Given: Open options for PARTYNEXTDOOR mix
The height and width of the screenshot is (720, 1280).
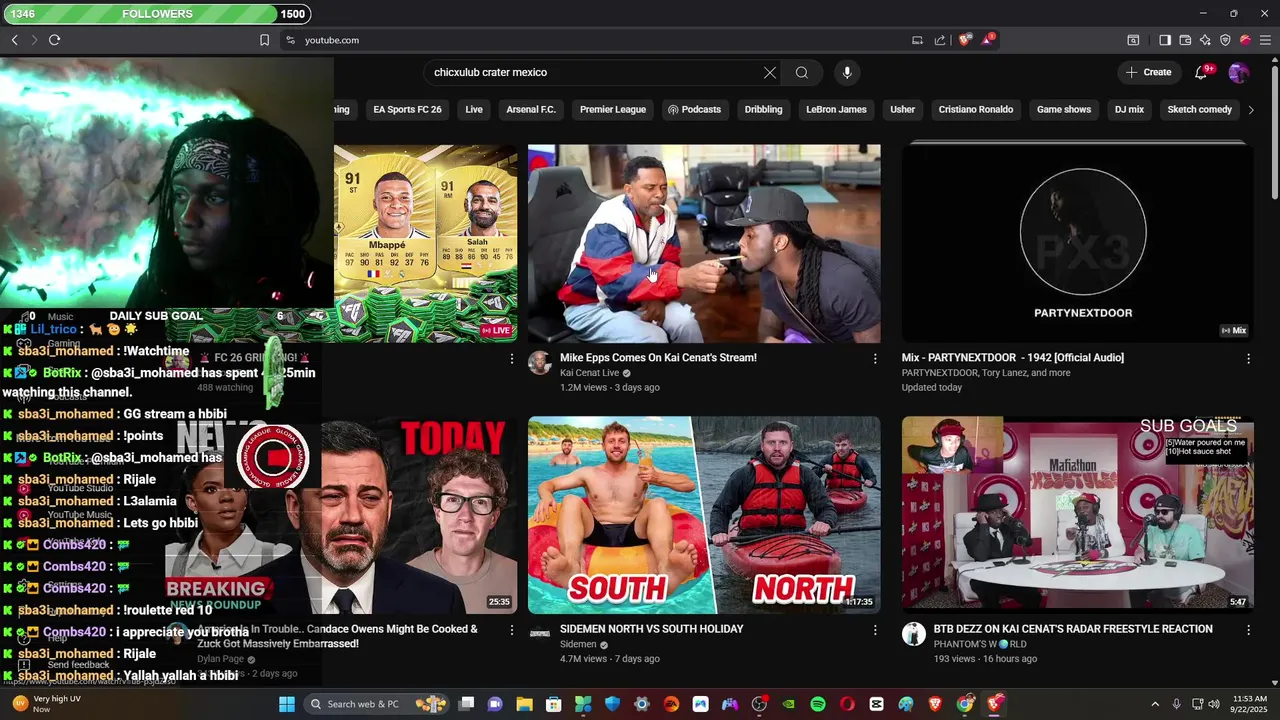Looking at the screenshot, I should tap(1248, 358).
